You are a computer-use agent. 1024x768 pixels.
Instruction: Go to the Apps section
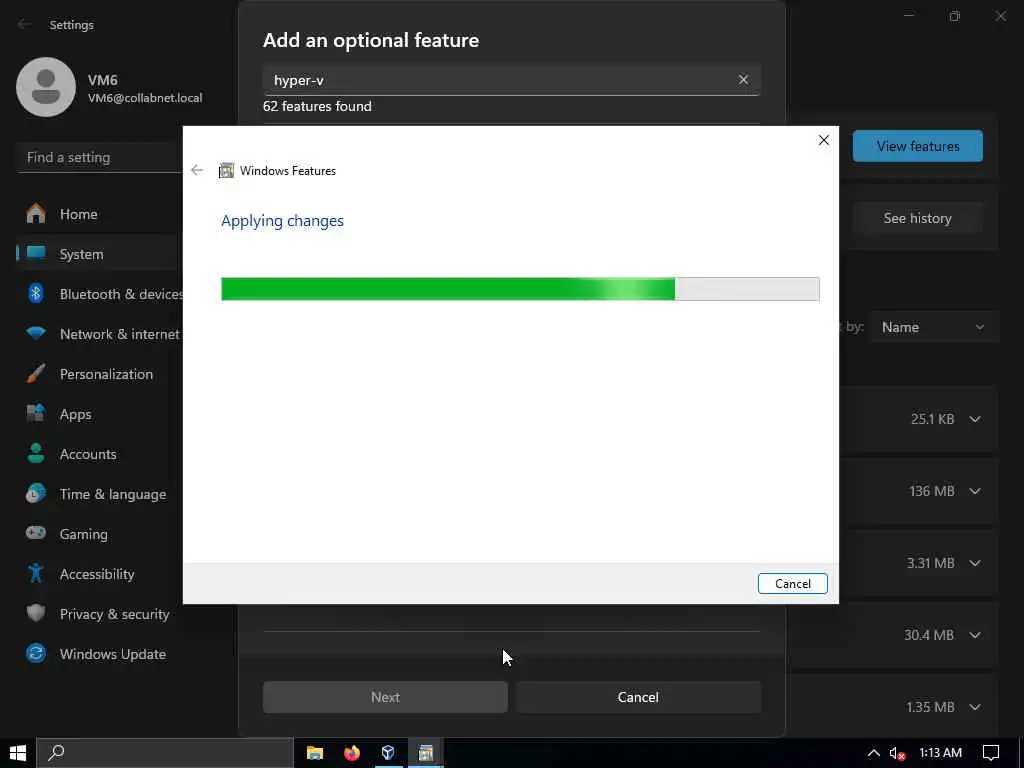(x=75, y=414)
